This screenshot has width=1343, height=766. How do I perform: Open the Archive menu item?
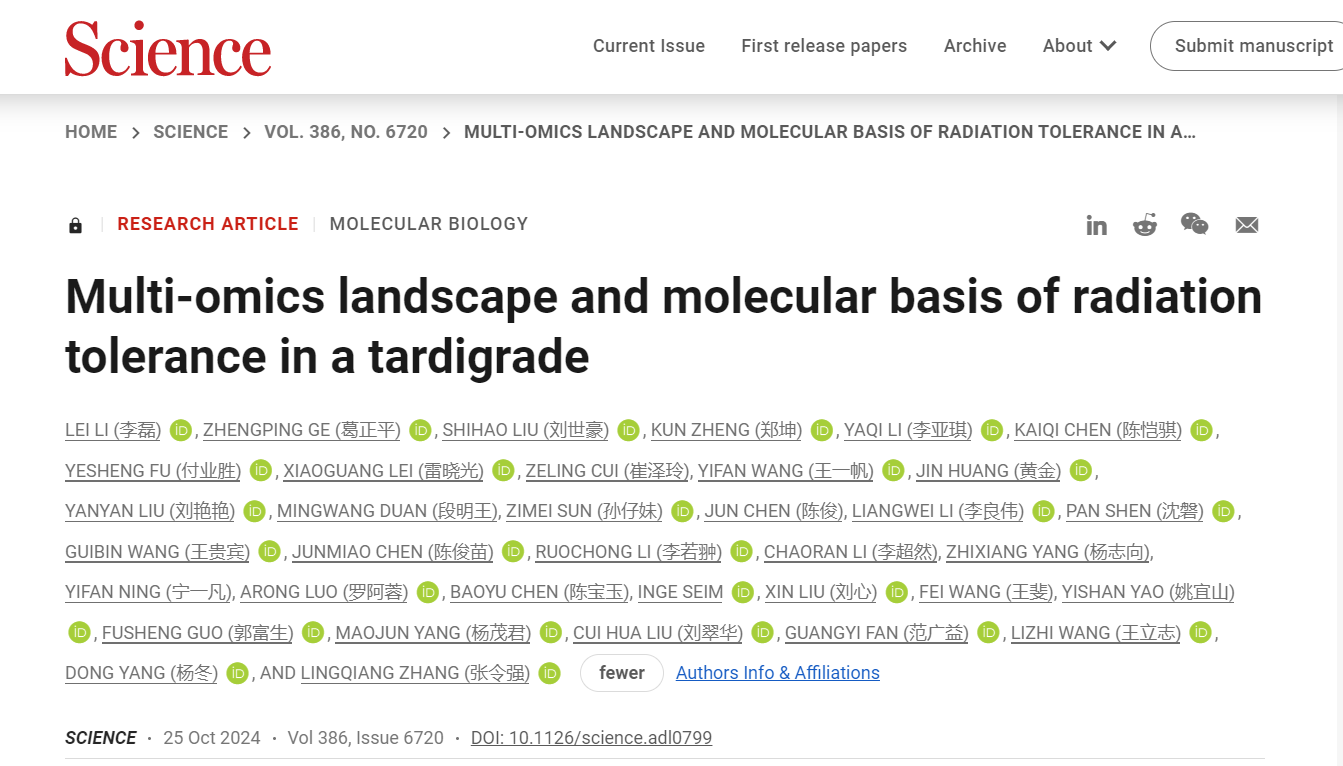[975, 46]
